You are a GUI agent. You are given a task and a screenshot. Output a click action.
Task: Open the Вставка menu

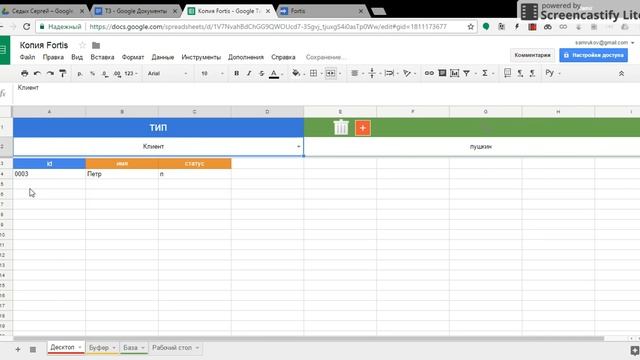[x=102, y=57]
